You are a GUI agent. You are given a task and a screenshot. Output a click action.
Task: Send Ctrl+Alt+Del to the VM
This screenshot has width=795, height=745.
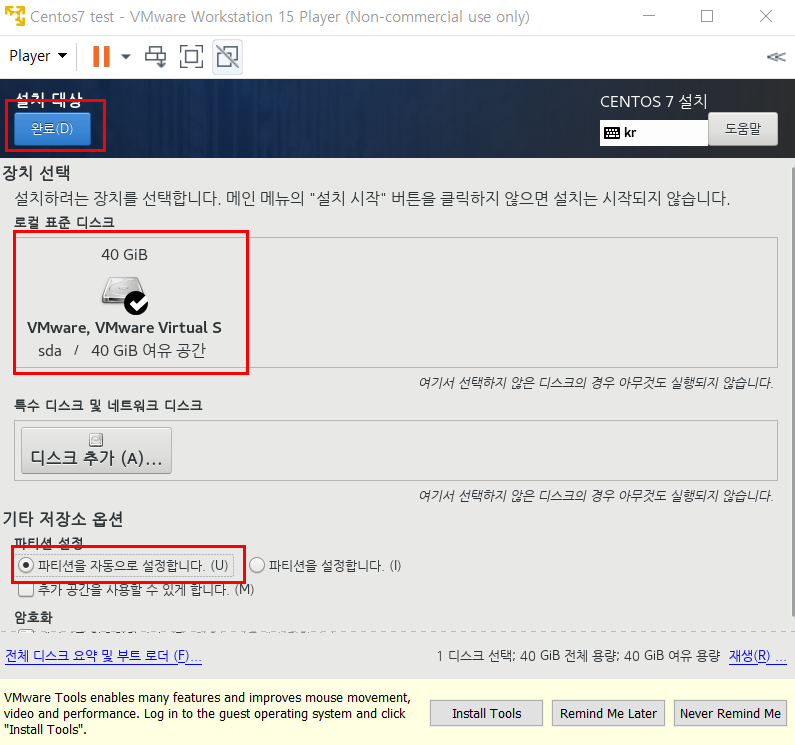point(156,56)
